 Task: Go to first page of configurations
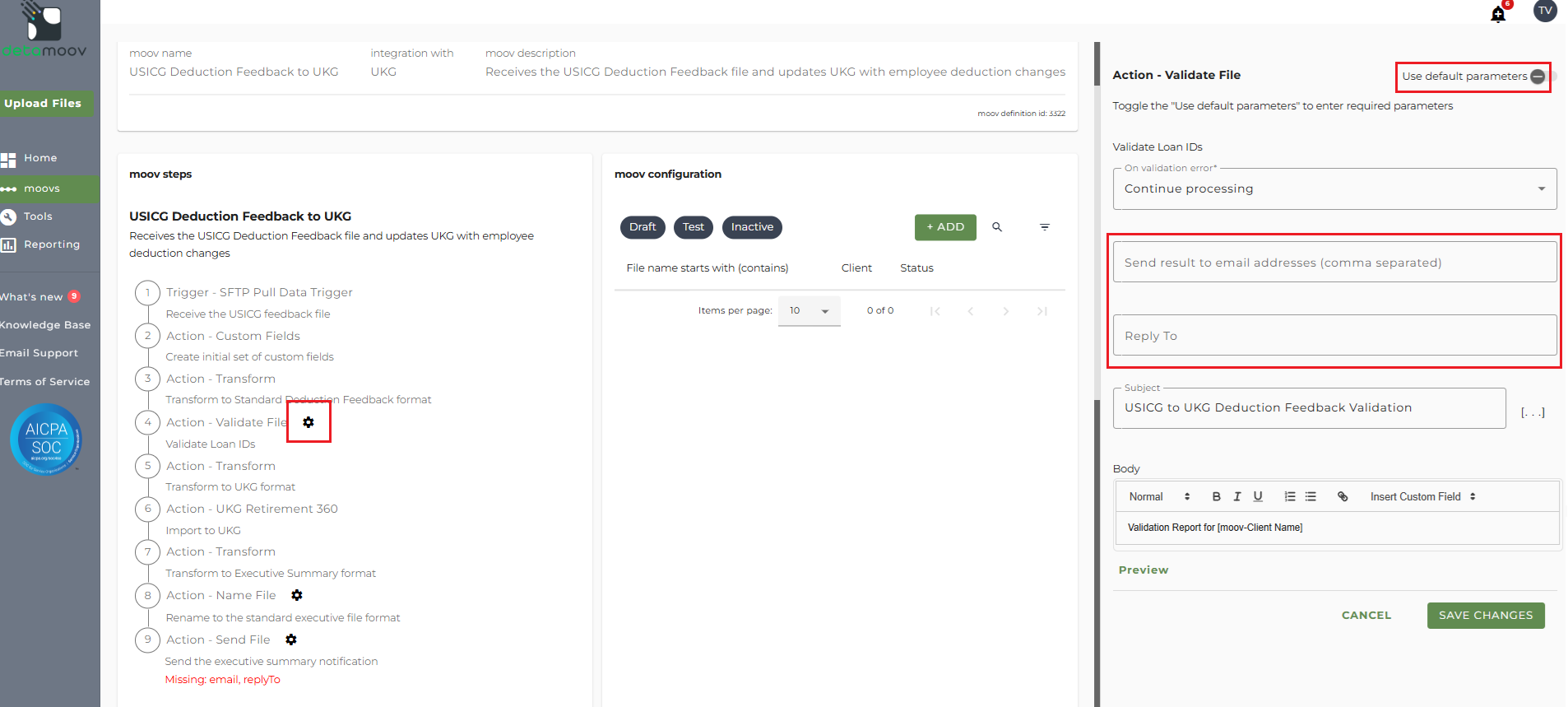click(x=935, y=311)
